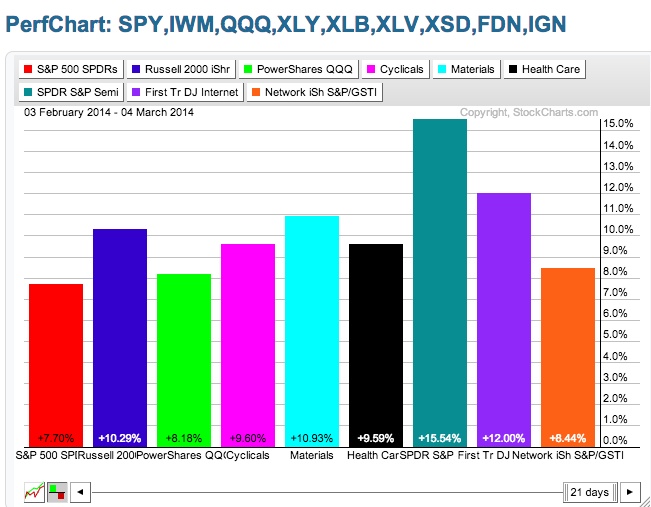This screenshot has width=651, height=507.
Task: Toggle the PowerShares QQQ legend button
Action: pyautogui.click(x=299, y=69)
